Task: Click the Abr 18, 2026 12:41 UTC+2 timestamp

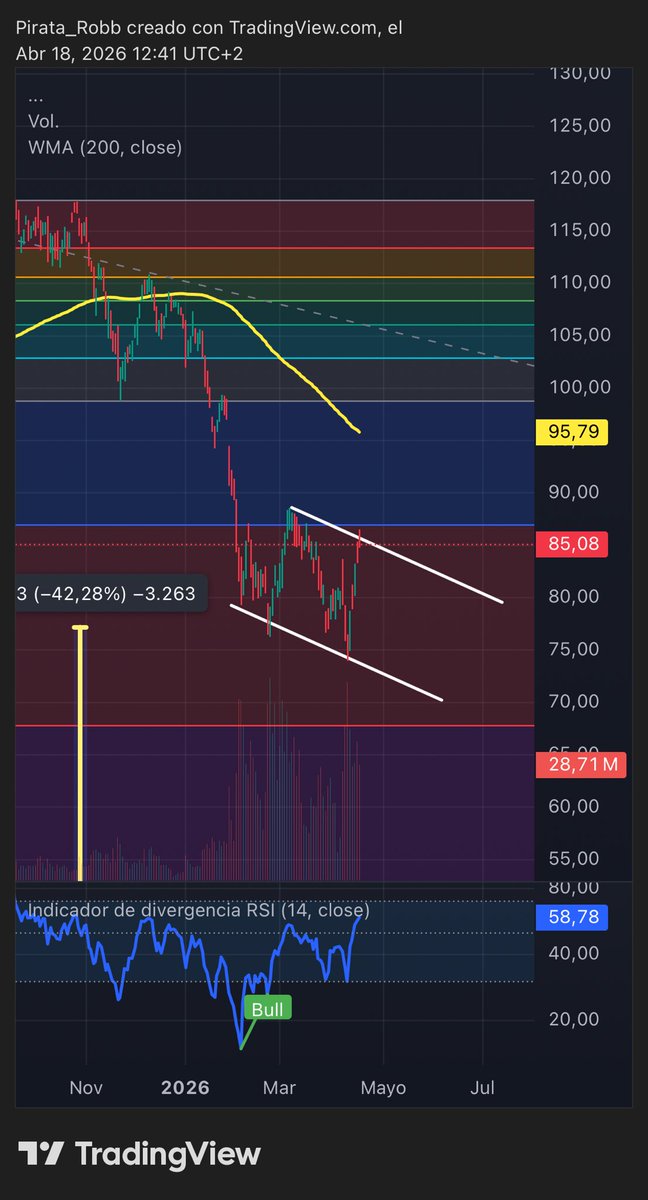Action: [128, 54]
